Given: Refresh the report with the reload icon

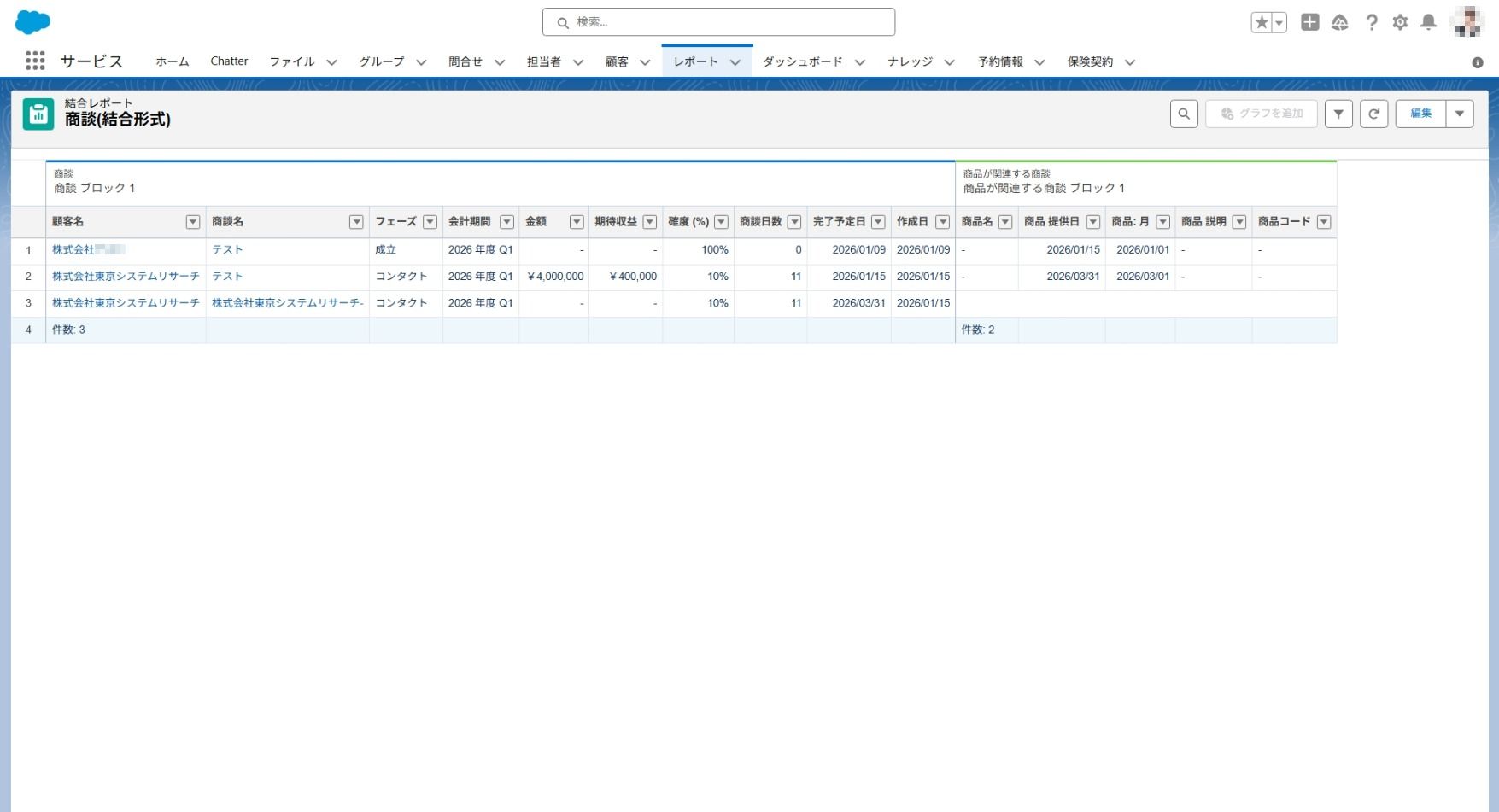Looking at the screenshot, I should pyautogui.click(x=1373, y=114).
